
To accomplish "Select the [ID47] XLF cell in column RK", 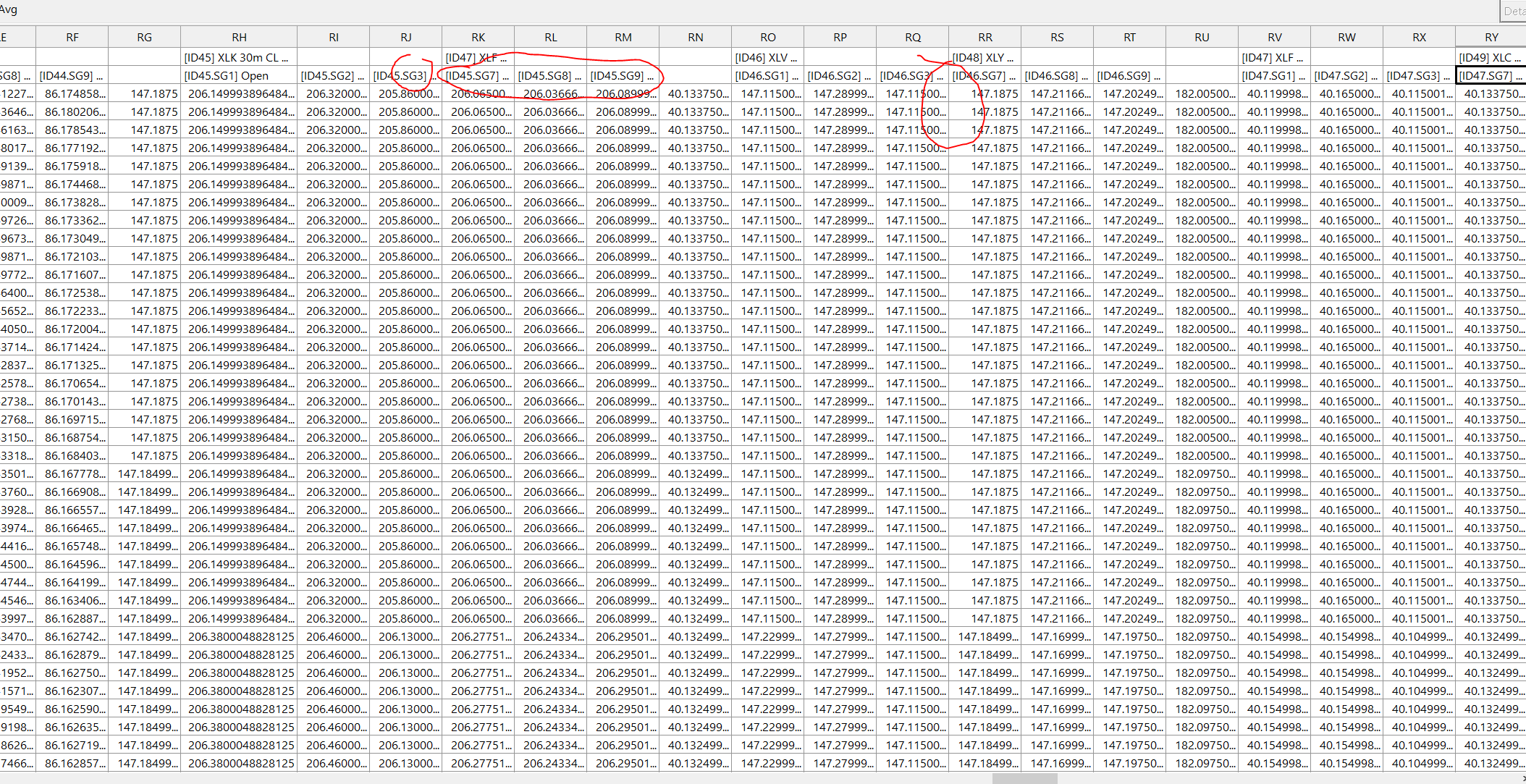I will [478, 57].
